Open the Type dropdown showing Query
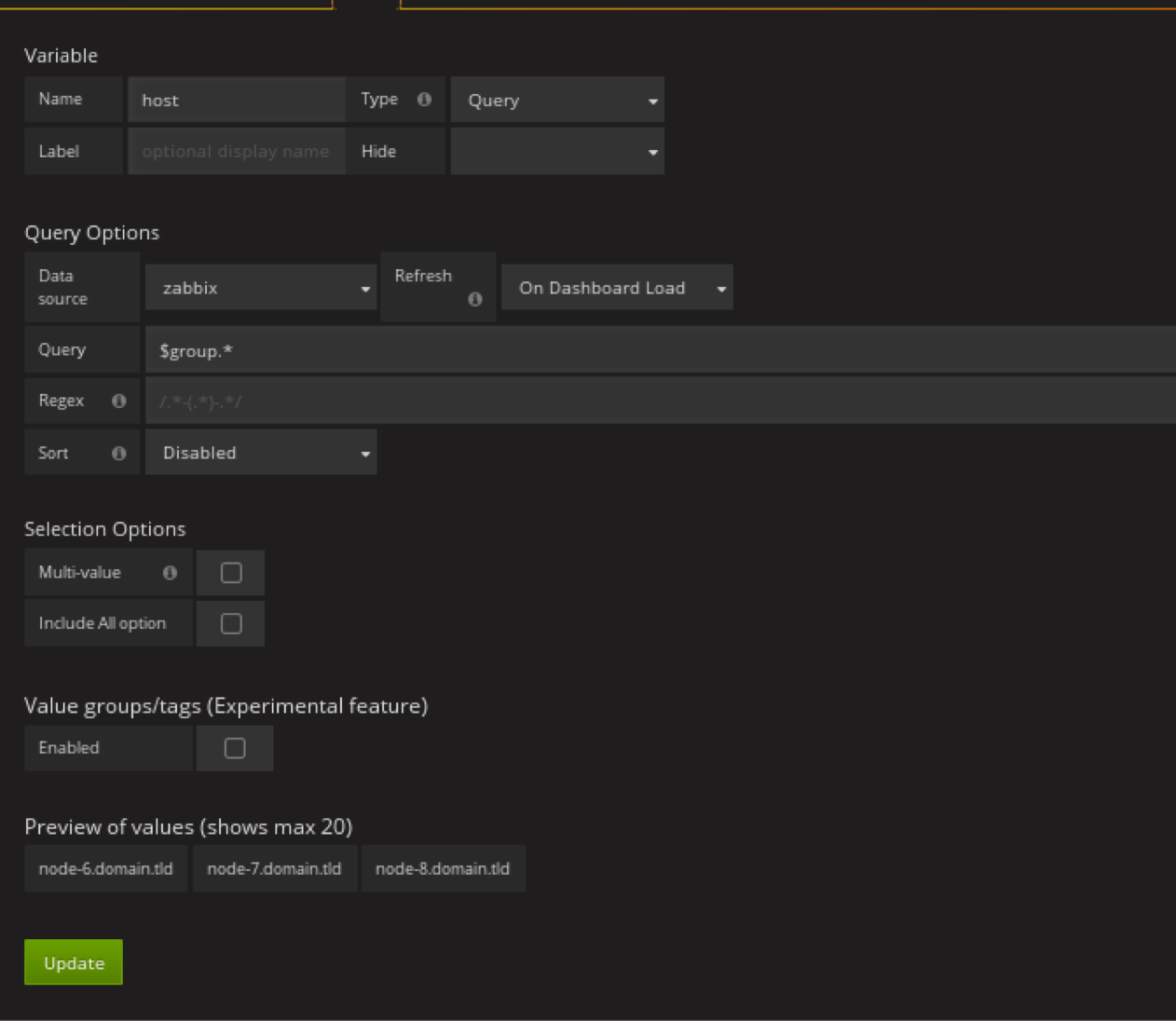This screenshot has width=1176, height=1021. pos(557,101)
